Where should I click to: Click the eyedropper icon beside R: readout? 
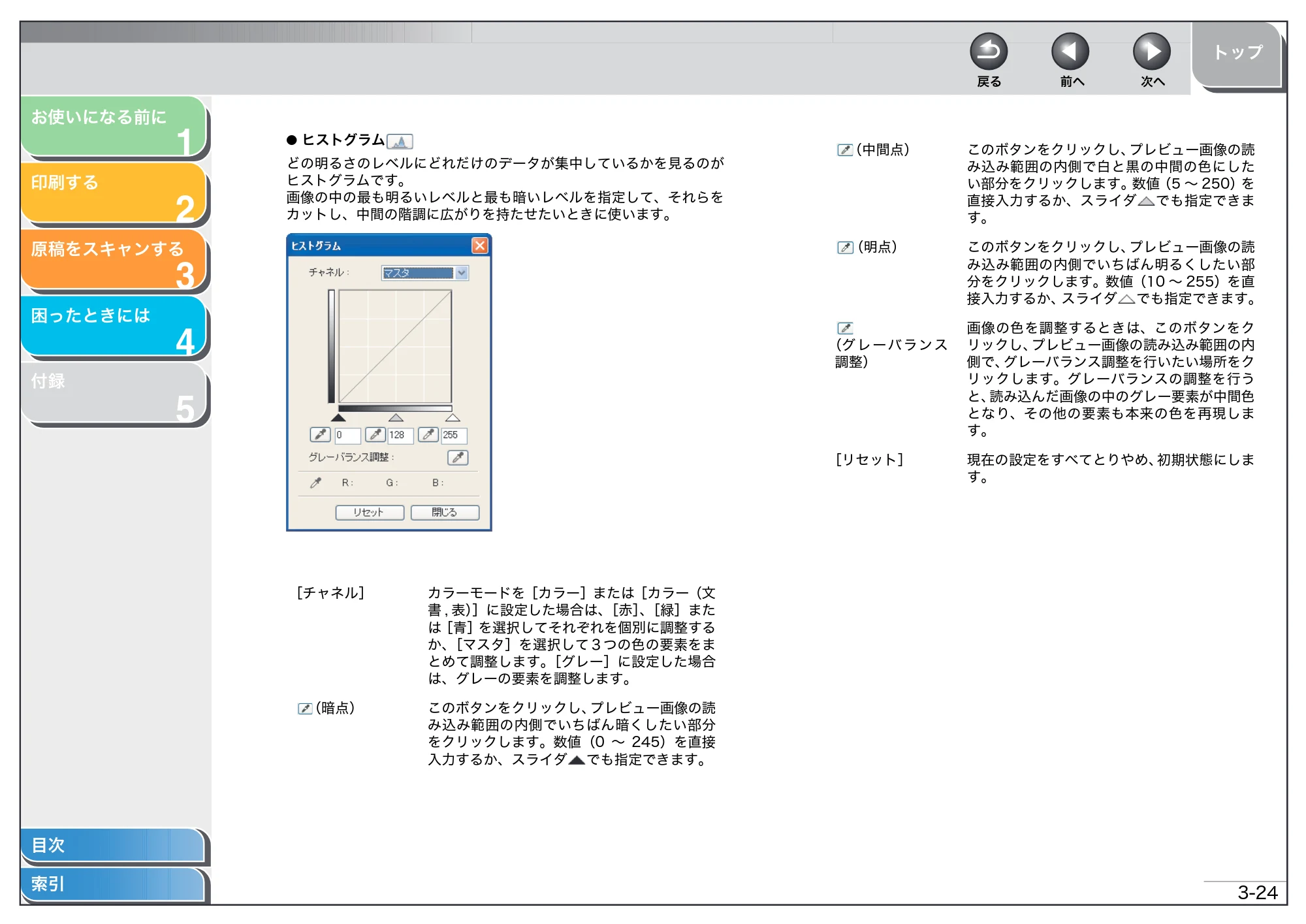(315, 483)
